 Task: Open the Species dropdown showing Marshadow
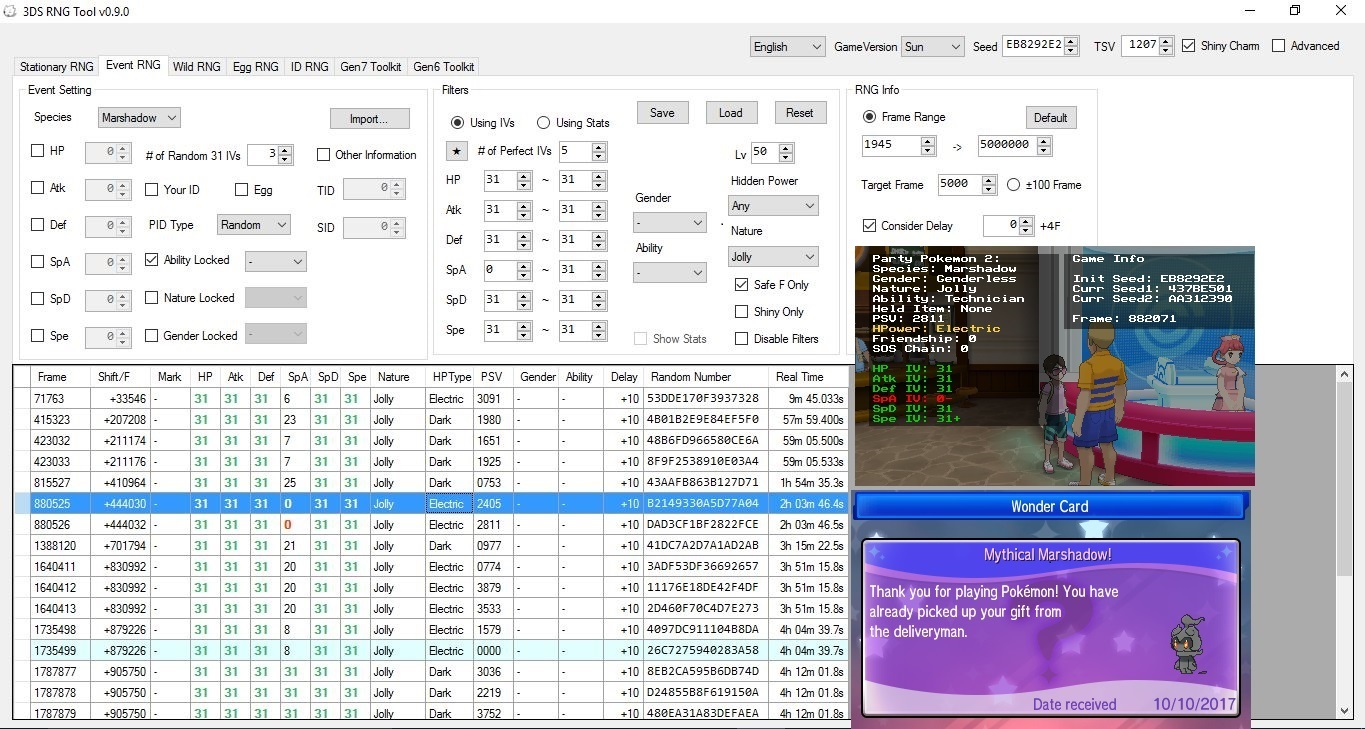[139, 118]
